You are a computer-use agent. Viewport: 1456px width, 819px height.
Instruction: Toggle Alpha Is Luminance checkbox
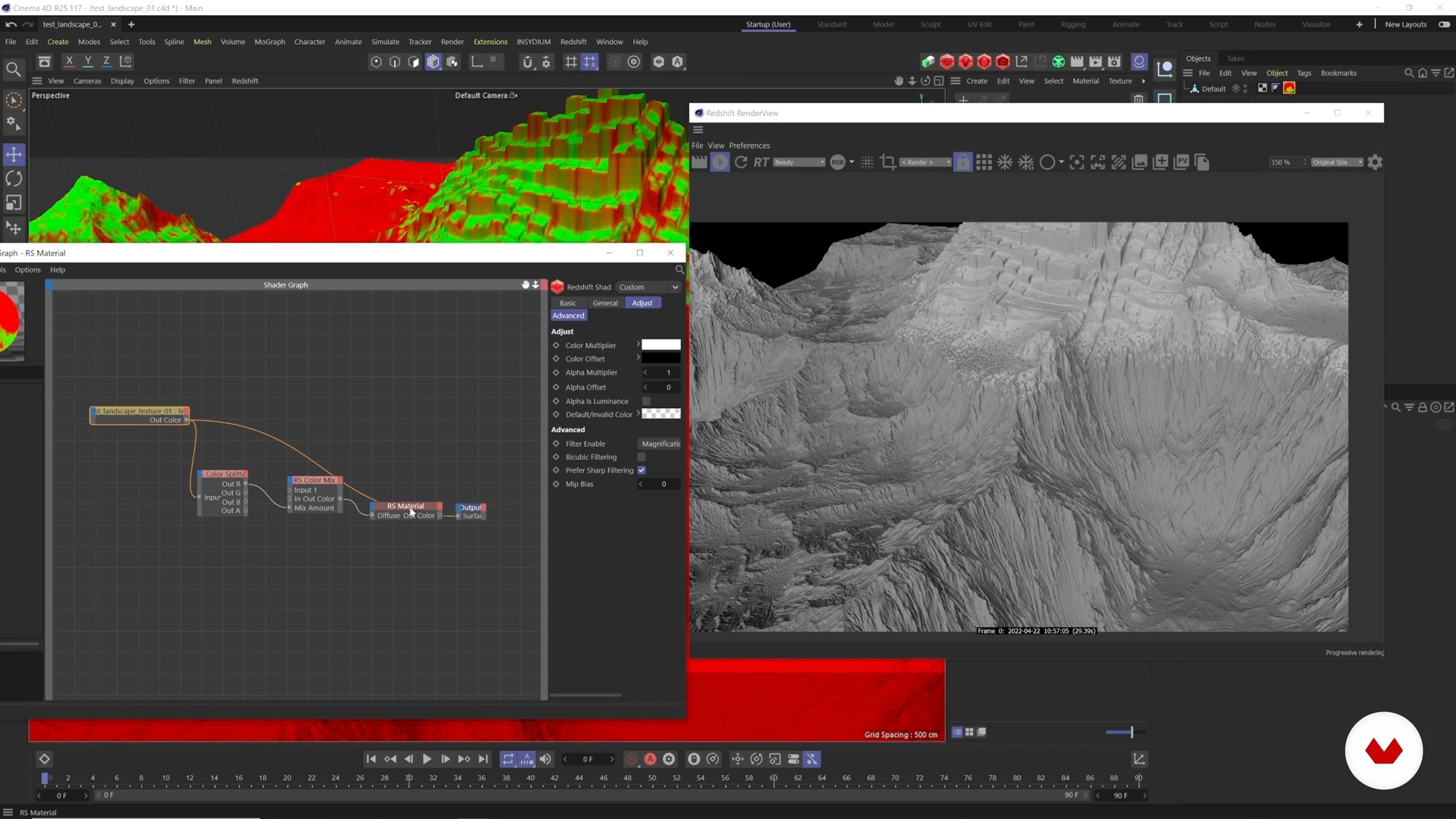point(646,401)
